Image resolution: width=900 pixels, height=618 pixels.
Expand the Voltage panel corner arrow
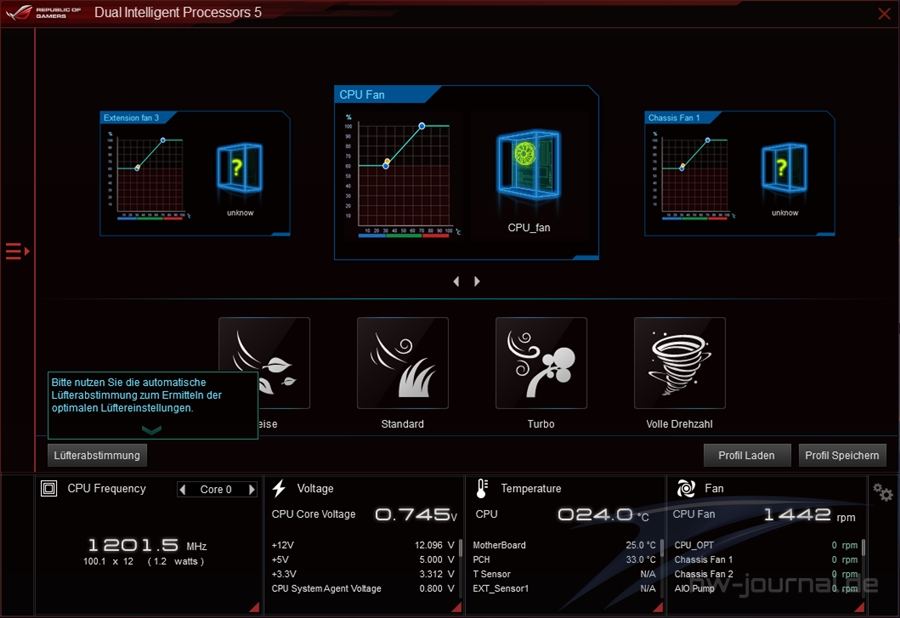pos(457,607)
